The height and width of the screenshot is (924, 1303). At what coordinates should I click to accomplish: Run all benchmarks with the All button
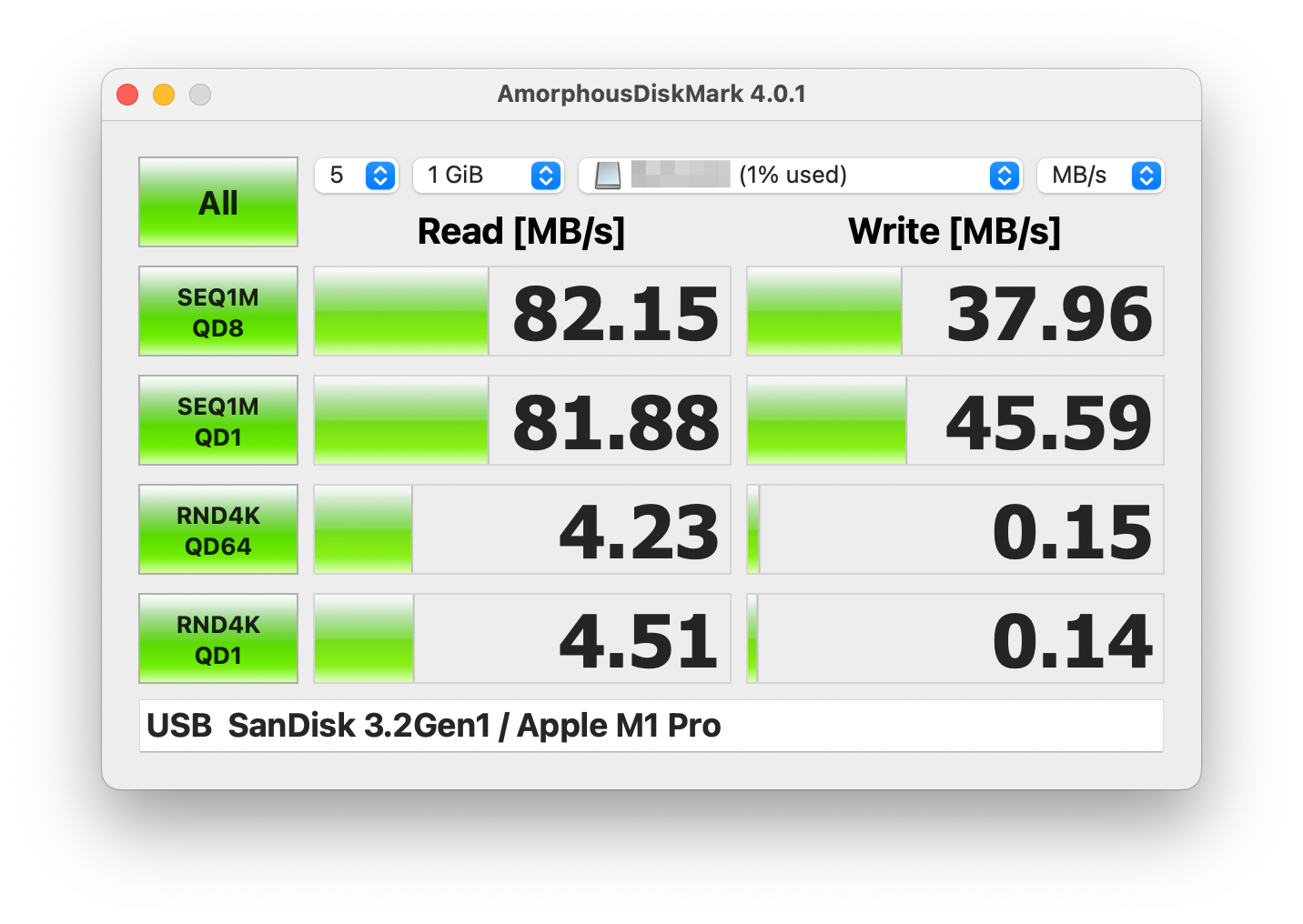click(218, 202)
